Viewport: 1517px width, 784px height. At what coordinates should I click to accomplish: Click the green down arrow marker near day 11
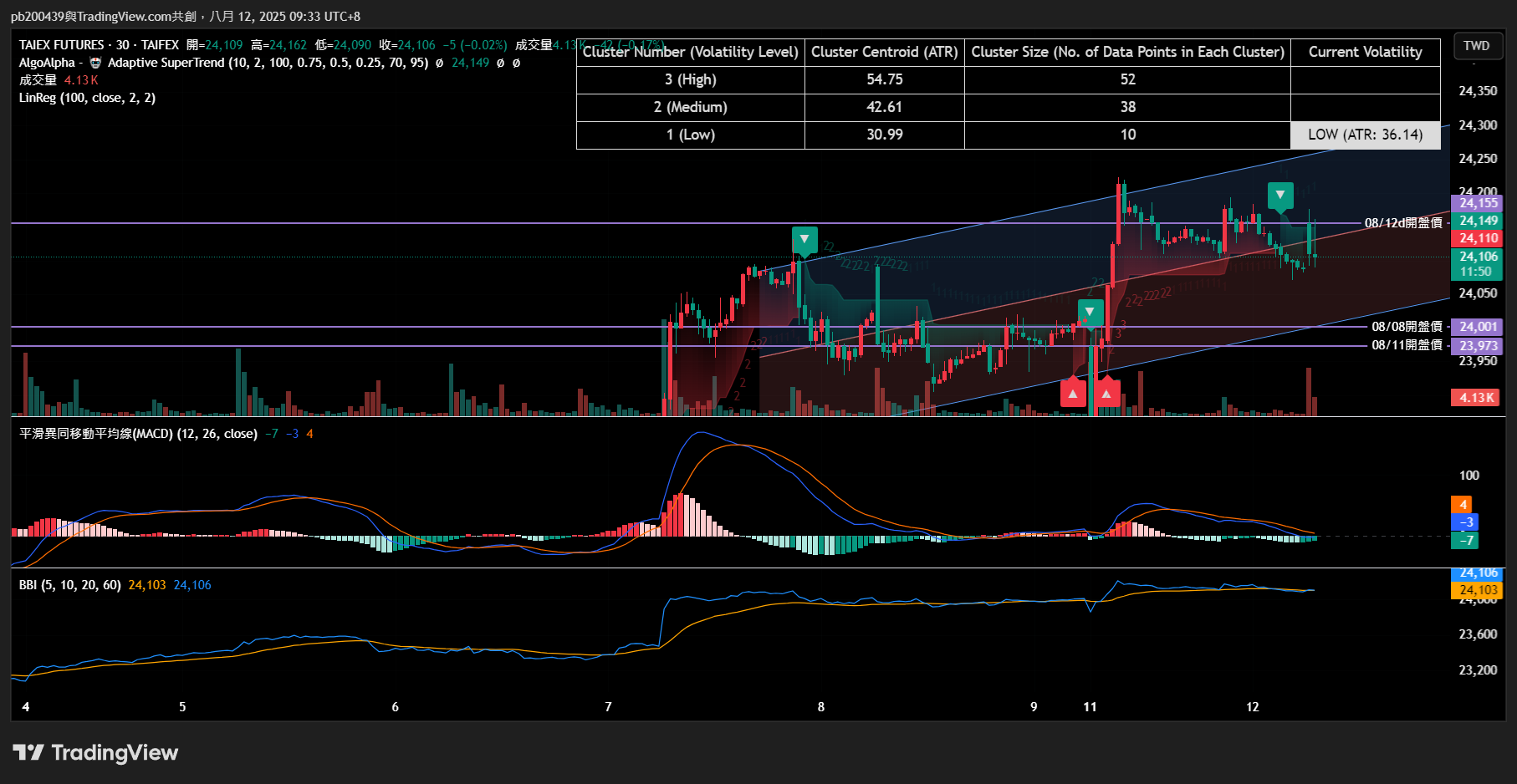1090,313
